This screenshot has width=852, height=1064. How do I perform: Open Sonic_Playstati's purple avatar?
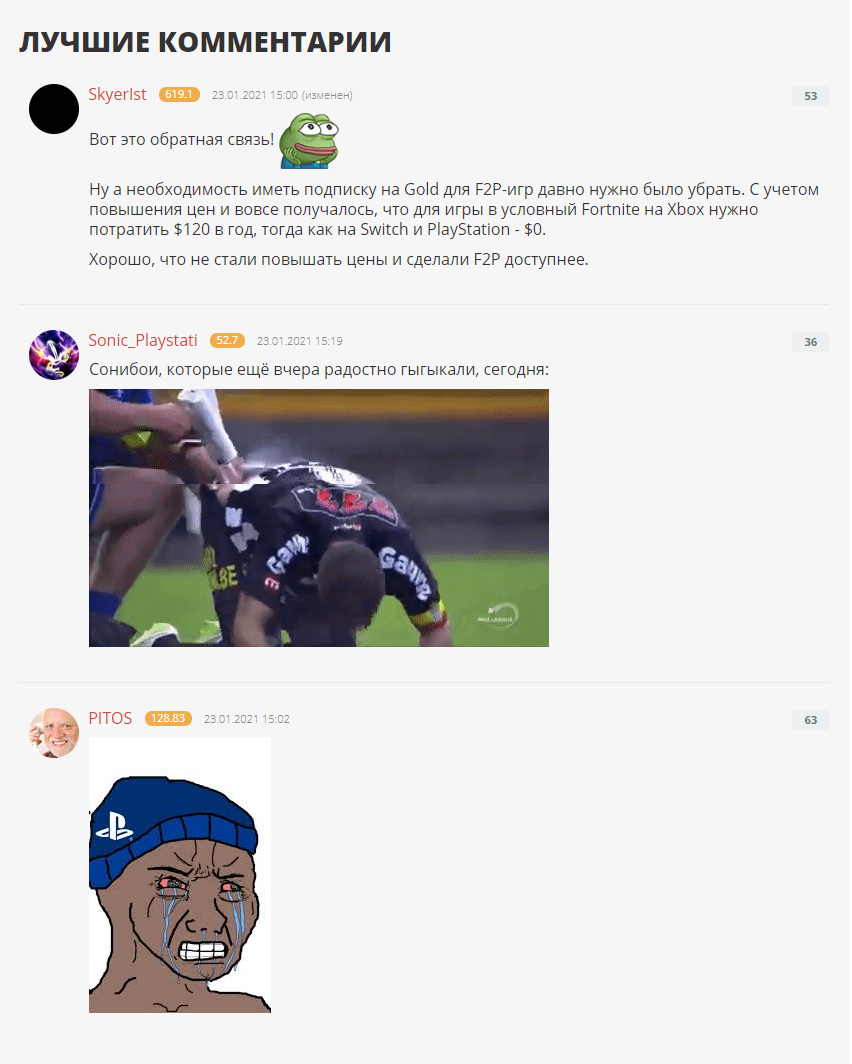click(x=54, y=355)
